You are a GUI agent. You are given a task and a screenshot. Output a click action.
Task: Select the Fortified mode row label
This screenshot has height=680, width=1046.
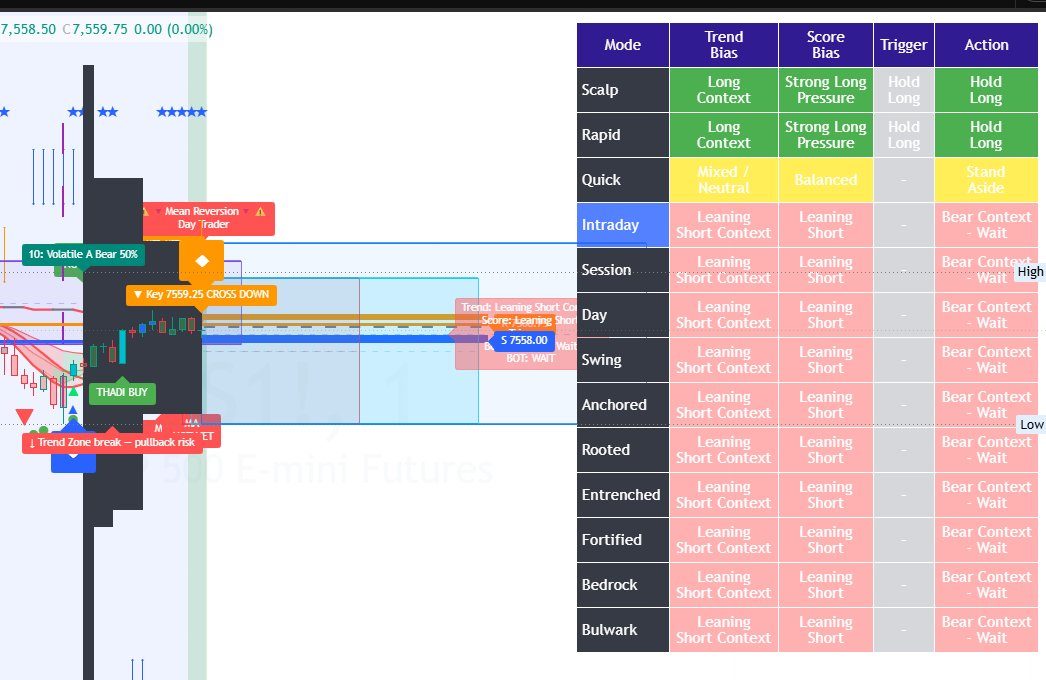pyautogui.click(x=622, y=540)
